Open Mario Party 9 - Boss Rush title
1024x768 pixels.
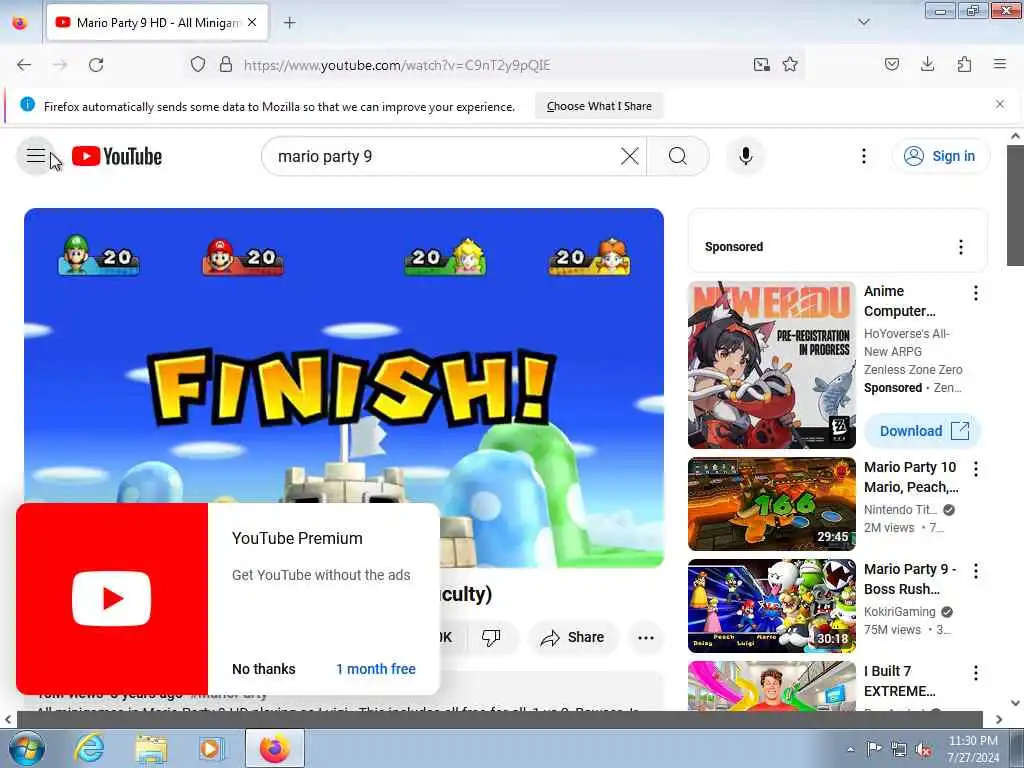click(x=910, y=579)
